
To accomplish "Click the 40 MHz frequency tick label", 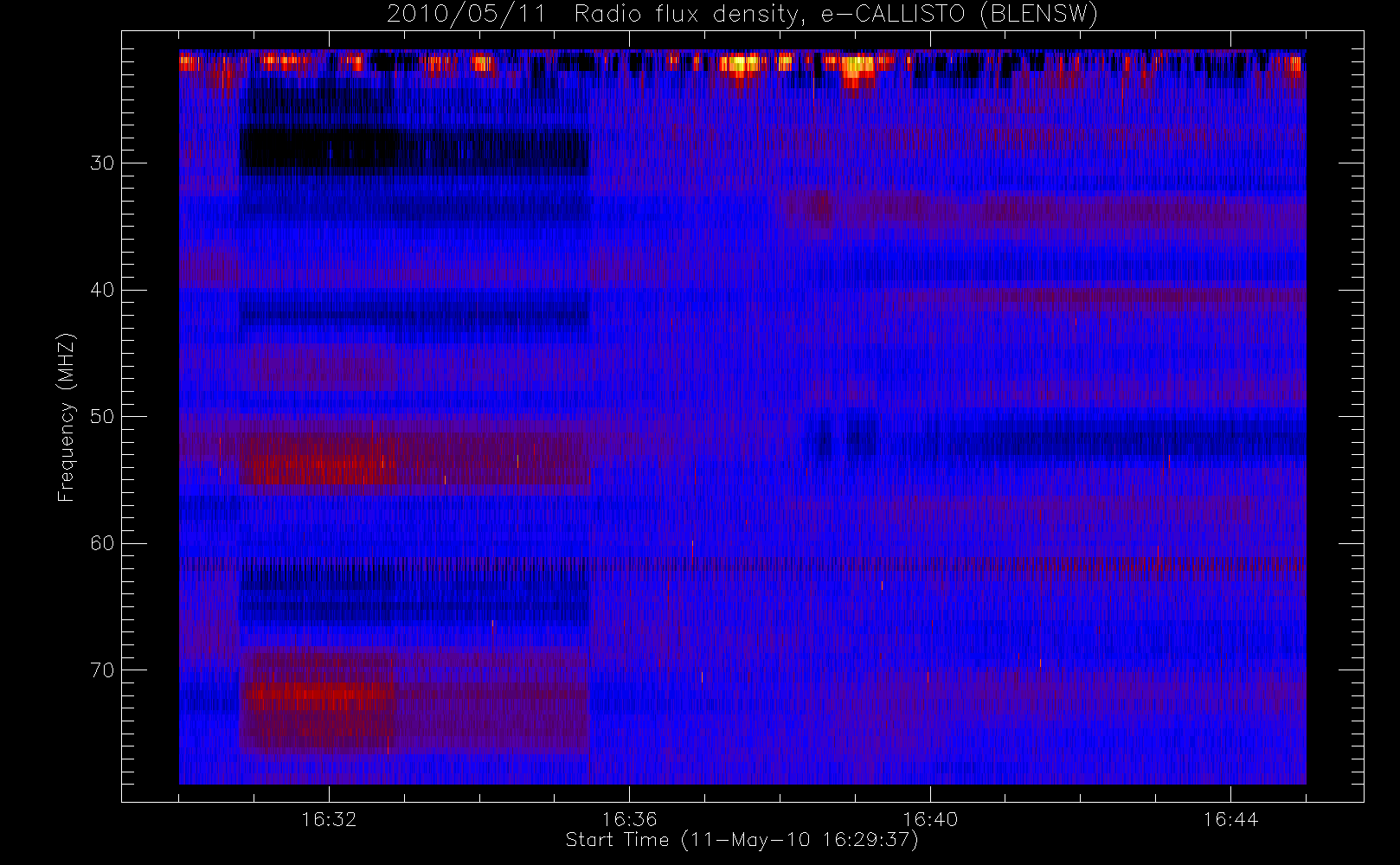I will 102,290.
